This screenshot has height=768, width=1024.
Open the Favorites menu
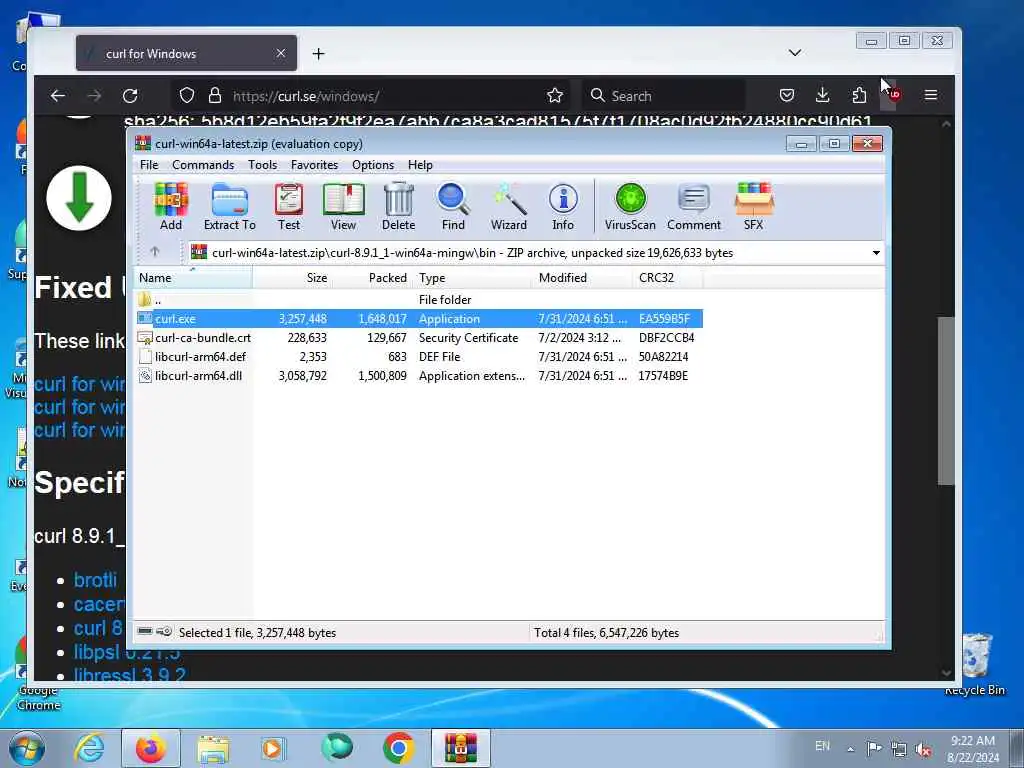pyautogui.click(x=314, y=165)
